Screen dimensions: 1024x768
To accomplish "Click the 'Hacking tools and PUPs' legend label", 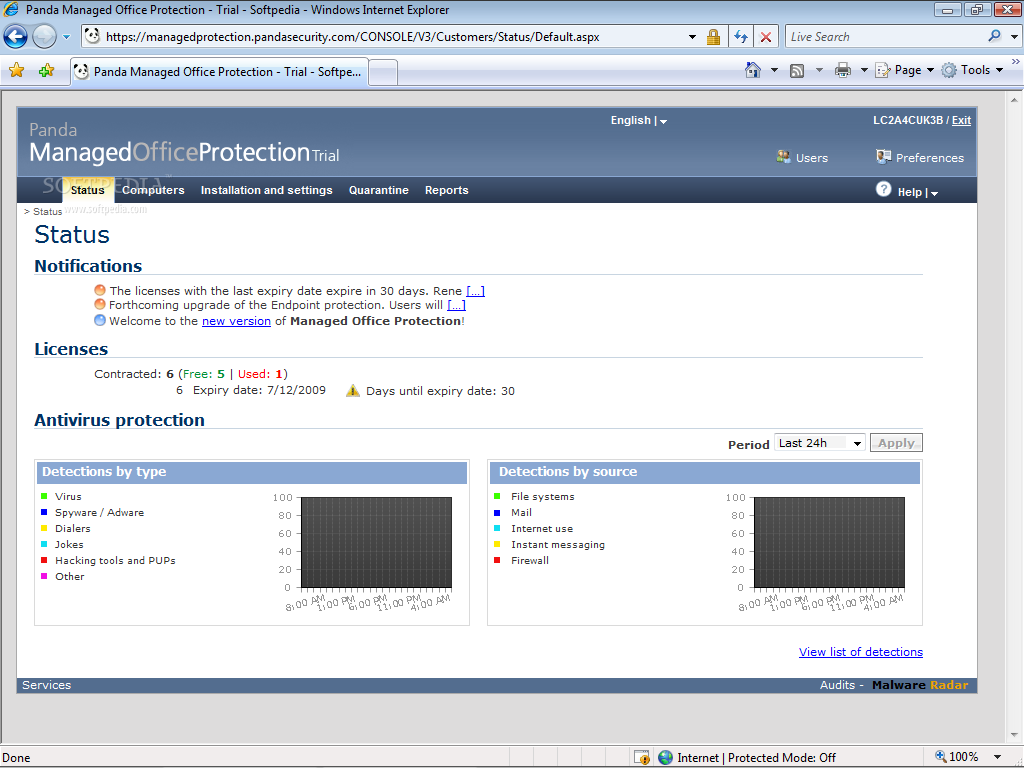I will (115, 560).
